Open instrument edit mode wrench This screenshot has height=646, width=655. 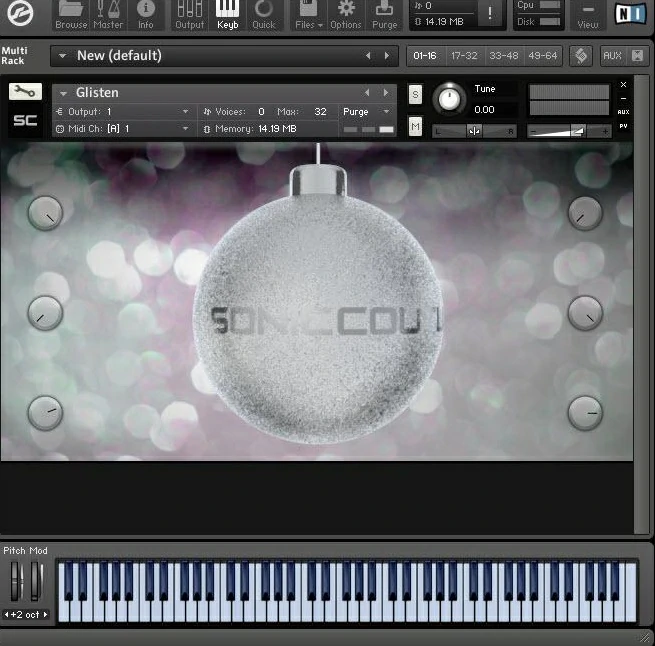pos(25,91)
